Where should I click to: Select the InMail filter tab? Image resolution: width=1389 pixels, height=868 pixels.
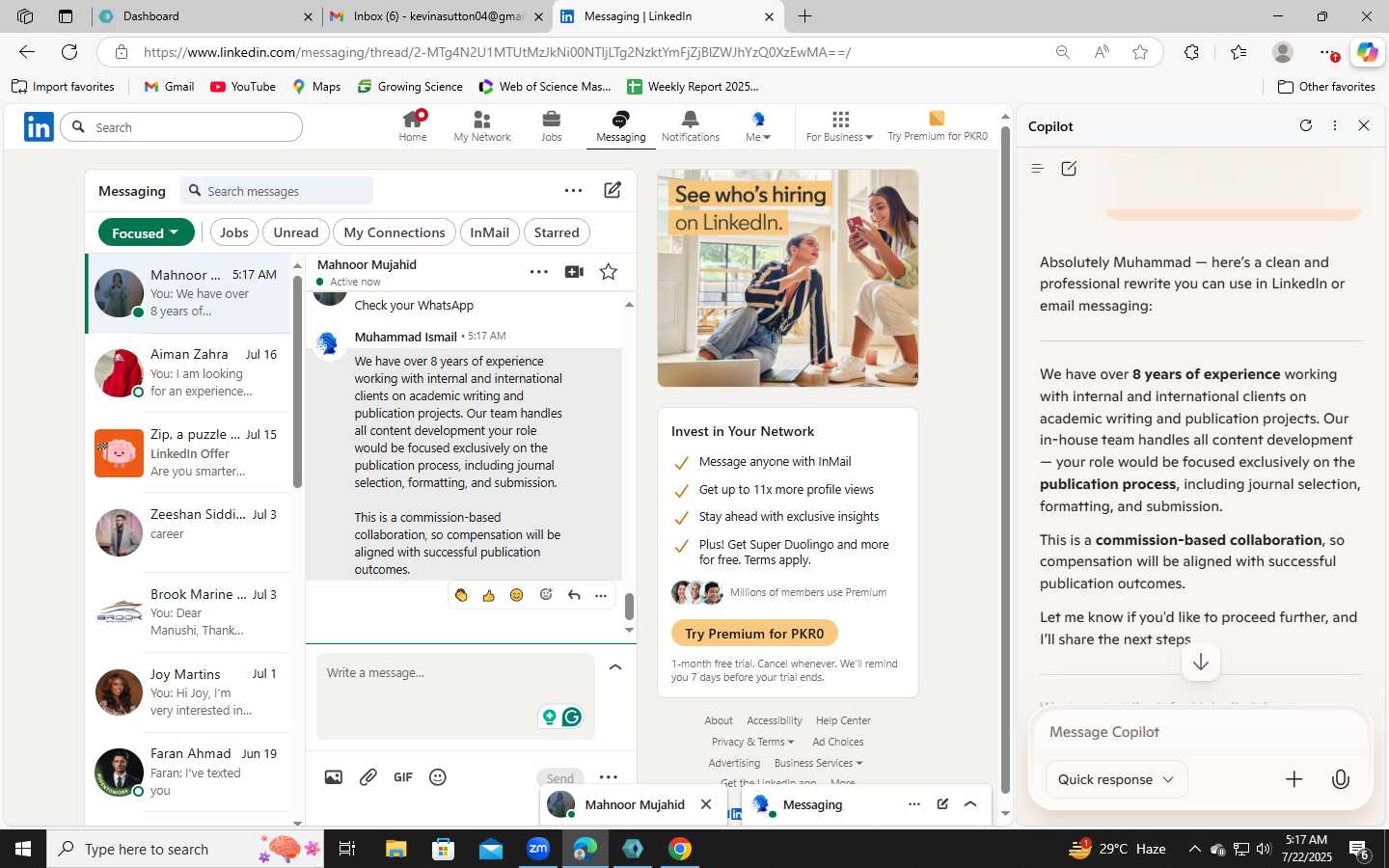click(x=489, y=232)
